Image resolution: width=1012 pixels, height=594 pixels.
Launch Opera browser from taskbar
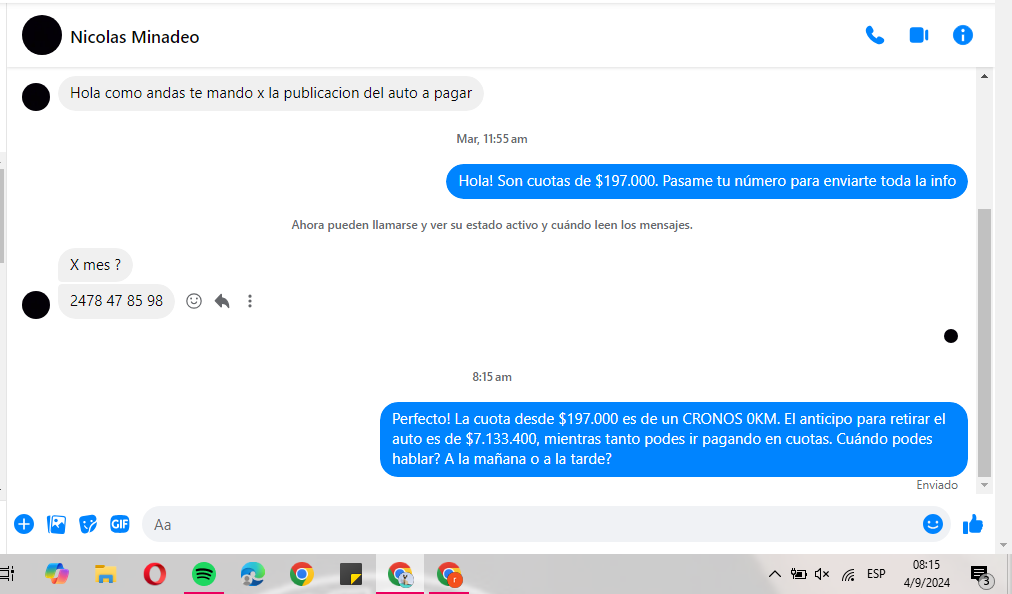(x=154, y=573)
